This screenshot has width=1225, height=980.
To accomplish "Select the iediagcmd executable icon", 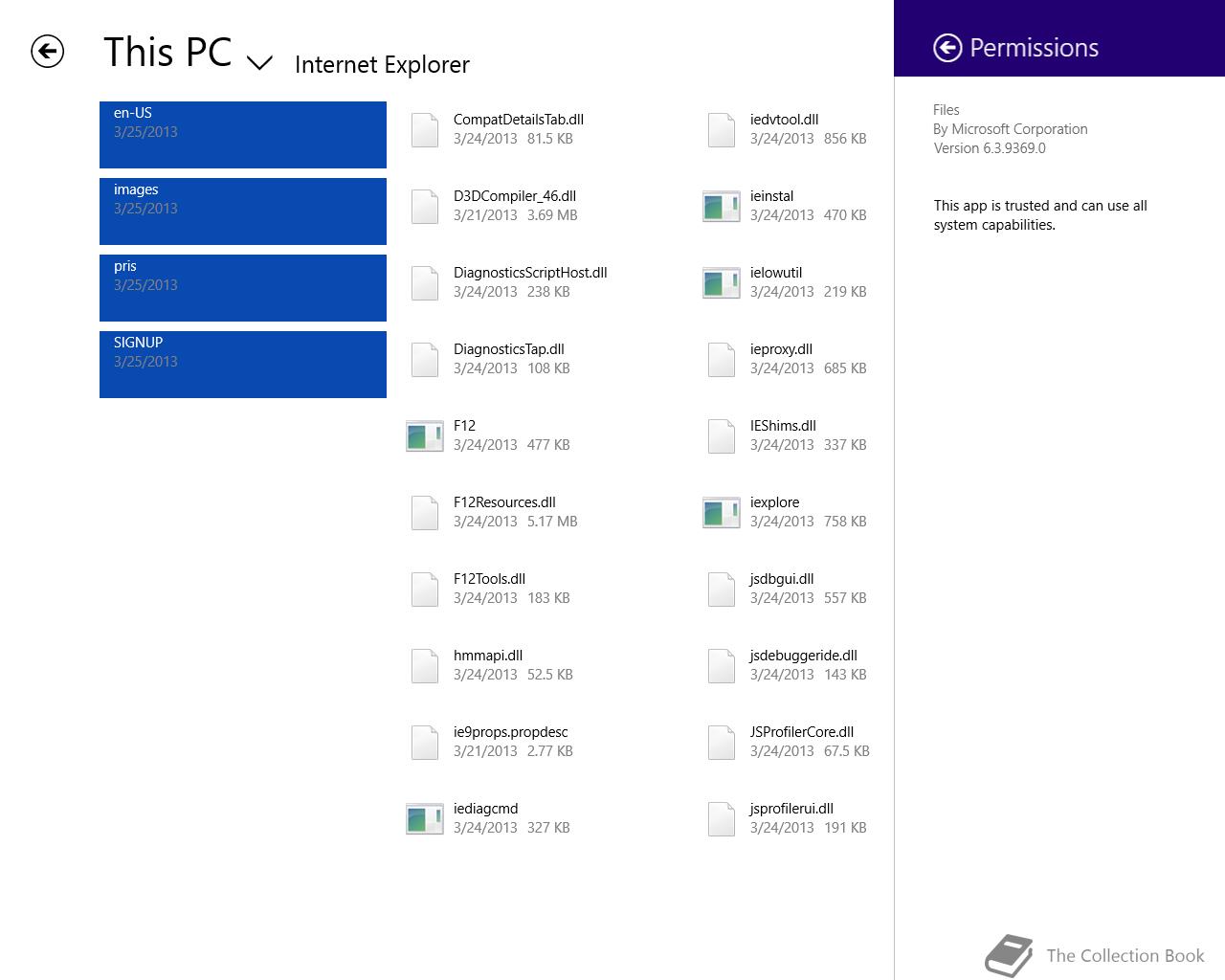I will (425, 818).
